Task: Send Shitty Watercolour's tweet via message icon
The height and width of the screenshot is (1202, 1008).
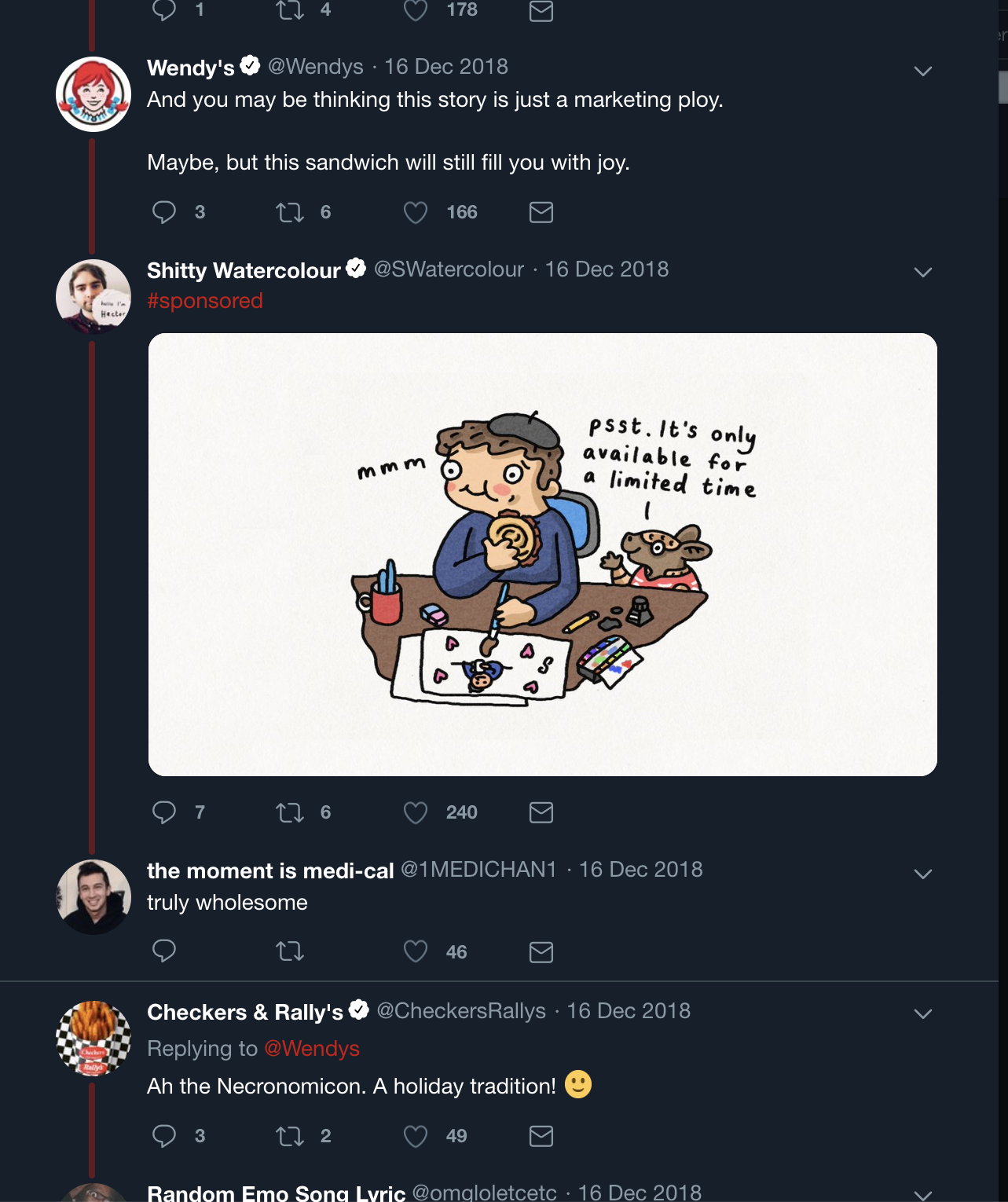Action: point(541,812)
